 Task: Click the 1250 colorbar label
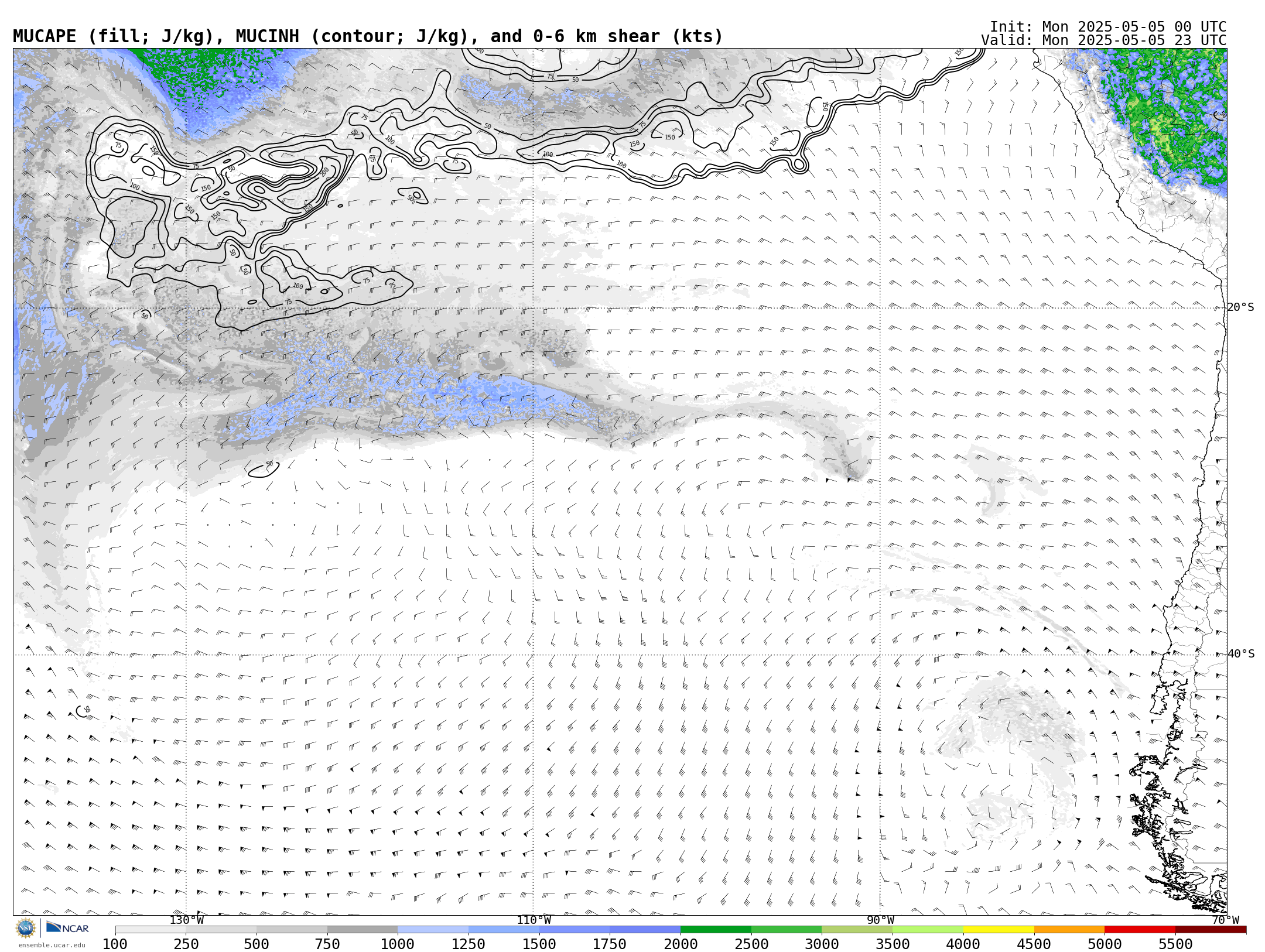[x=469, y=944]
